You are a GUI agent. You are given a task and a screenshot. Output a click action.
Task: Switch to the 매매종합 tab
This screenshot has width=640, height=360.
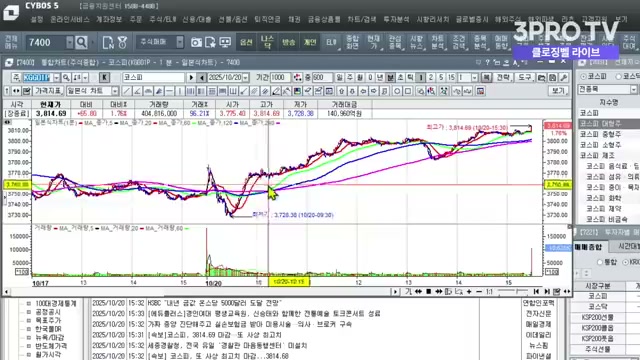[x=588, y=247]
